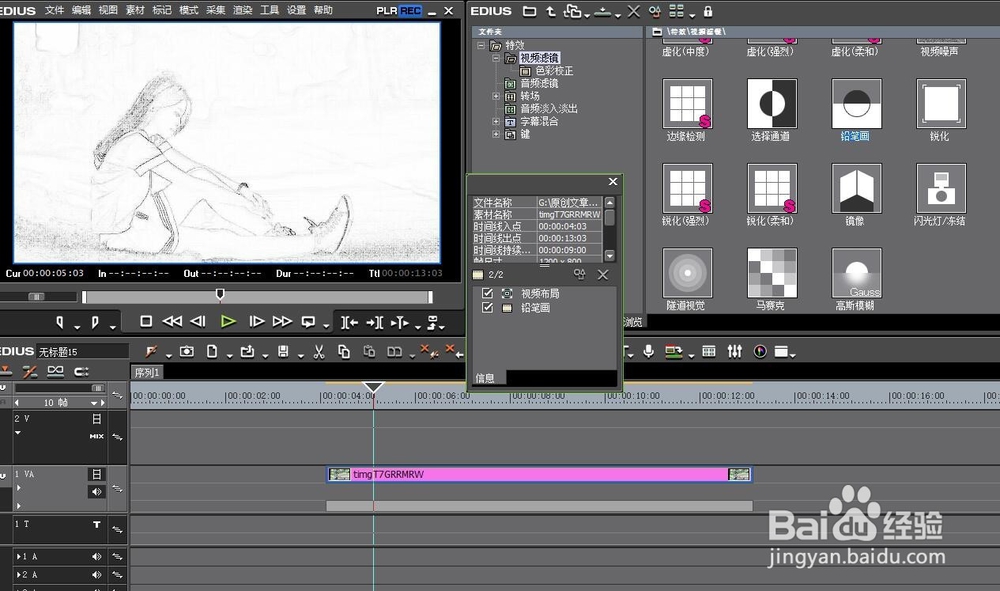
Task: Click the Save project floppy icon
Action: [283, 351]
